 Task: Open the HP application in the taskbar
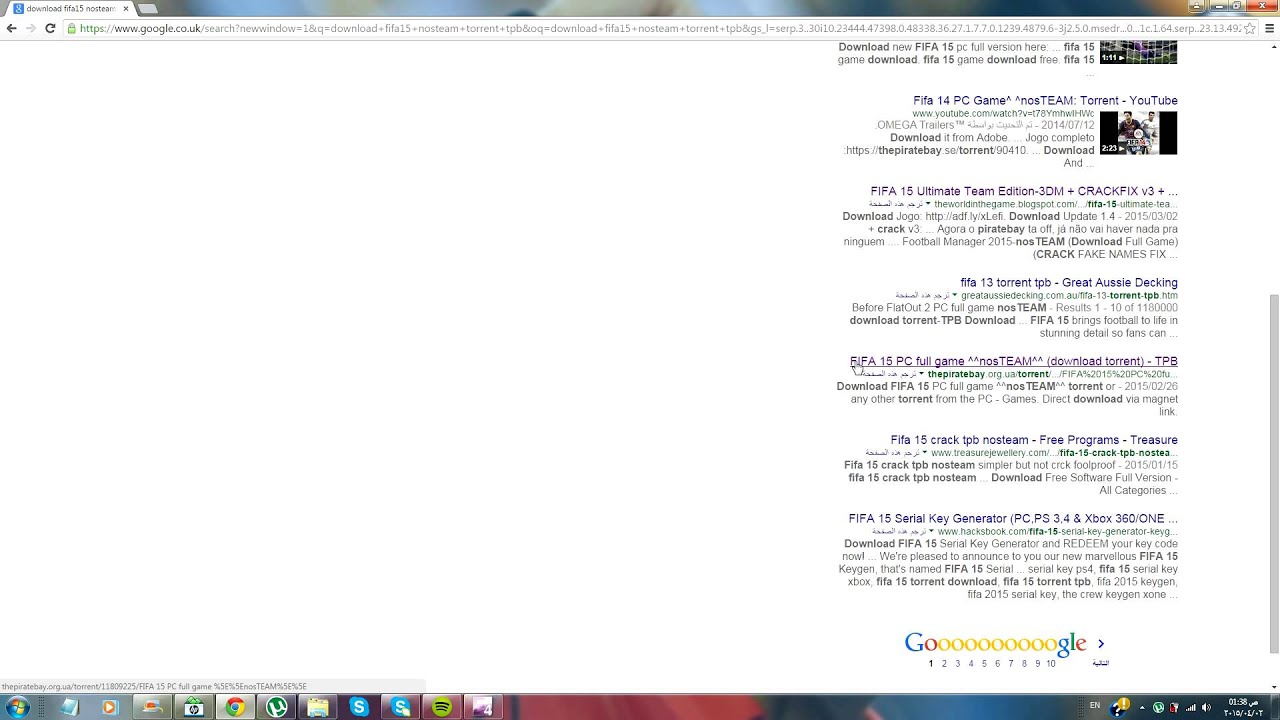[194, 707]
